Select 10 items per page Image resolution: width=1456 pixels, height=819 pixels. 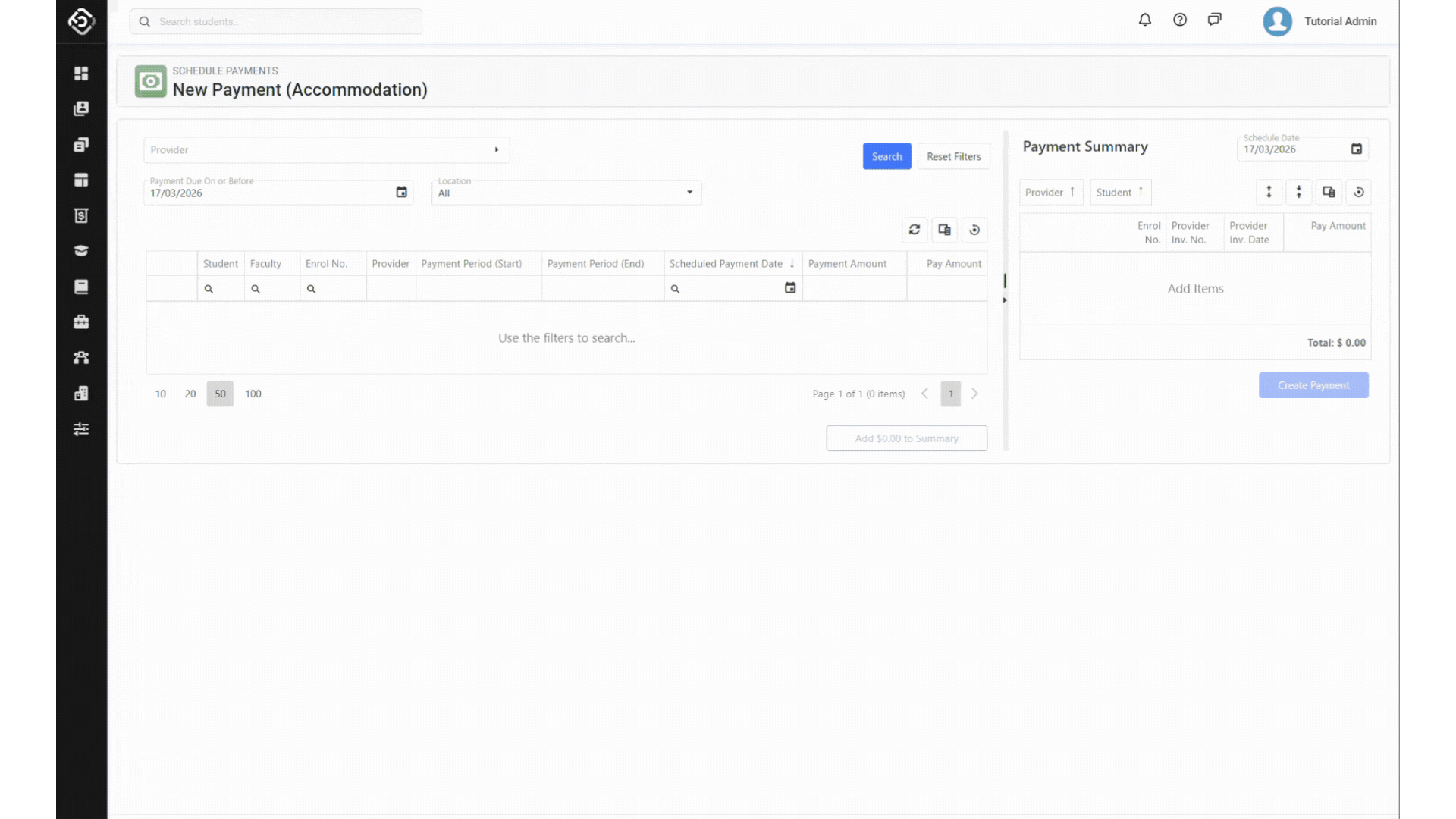point(161,394)
